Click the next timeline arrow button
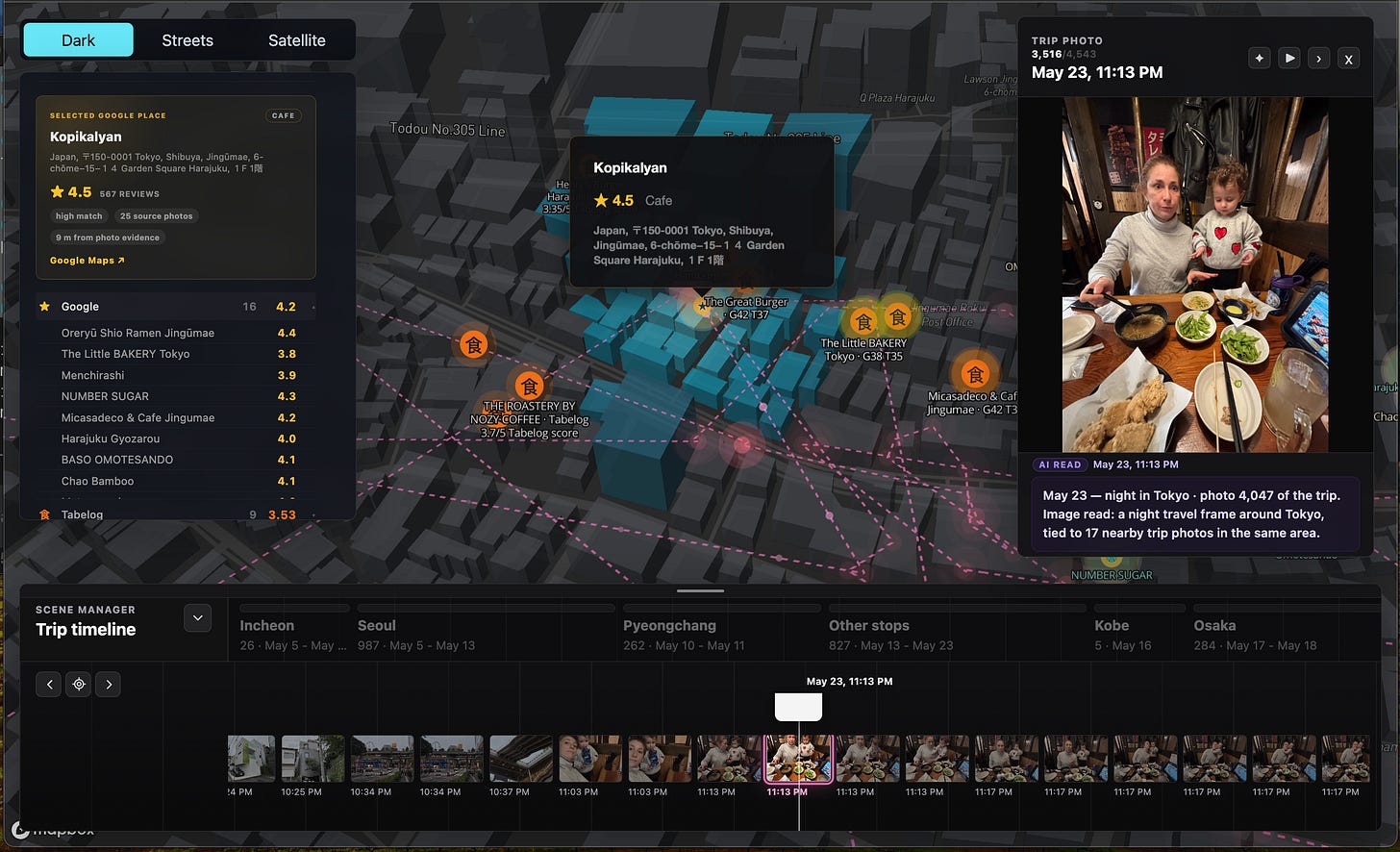 [x=109, y=685]
